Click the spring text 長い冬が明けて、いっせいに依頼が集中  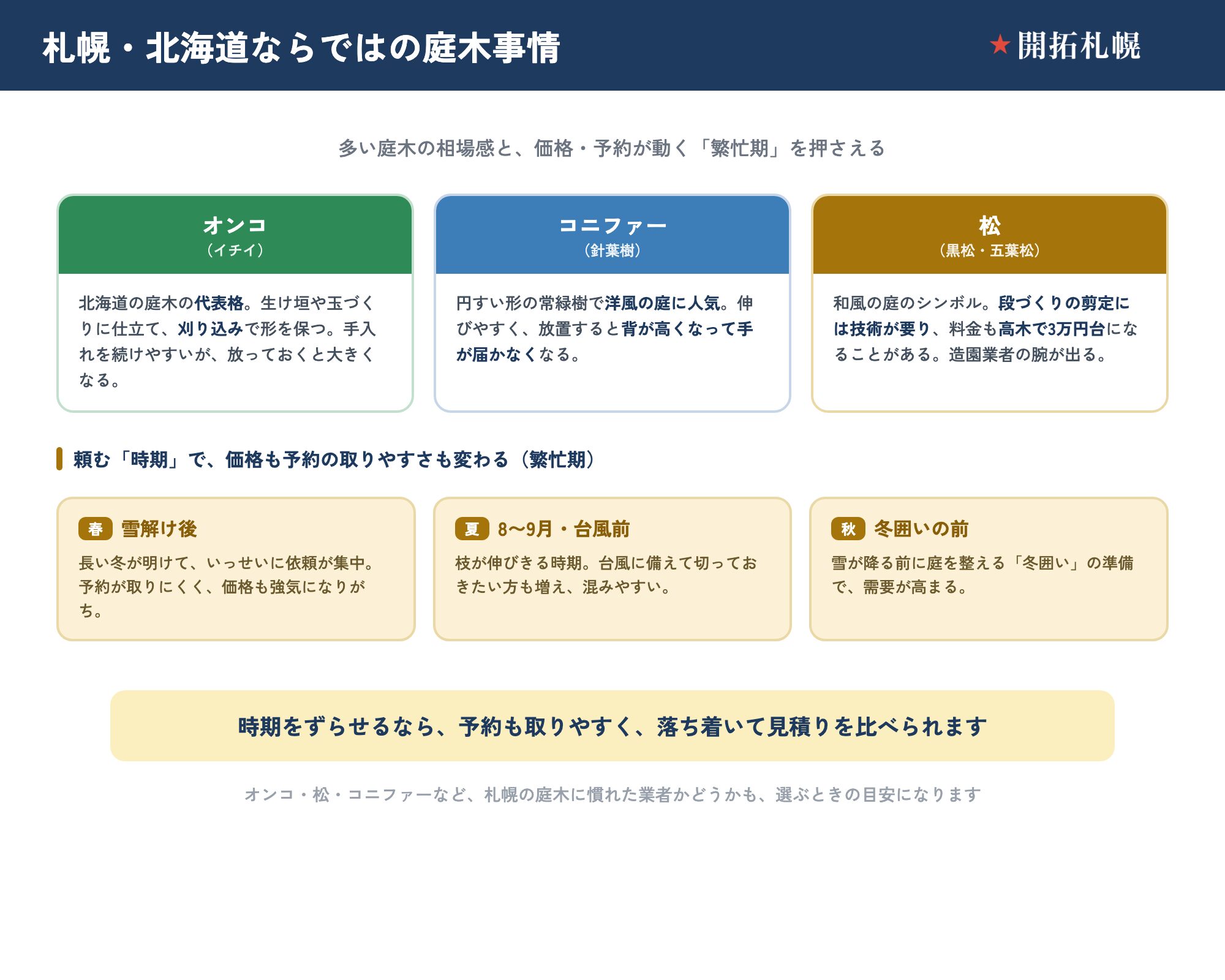click(227, 586)
